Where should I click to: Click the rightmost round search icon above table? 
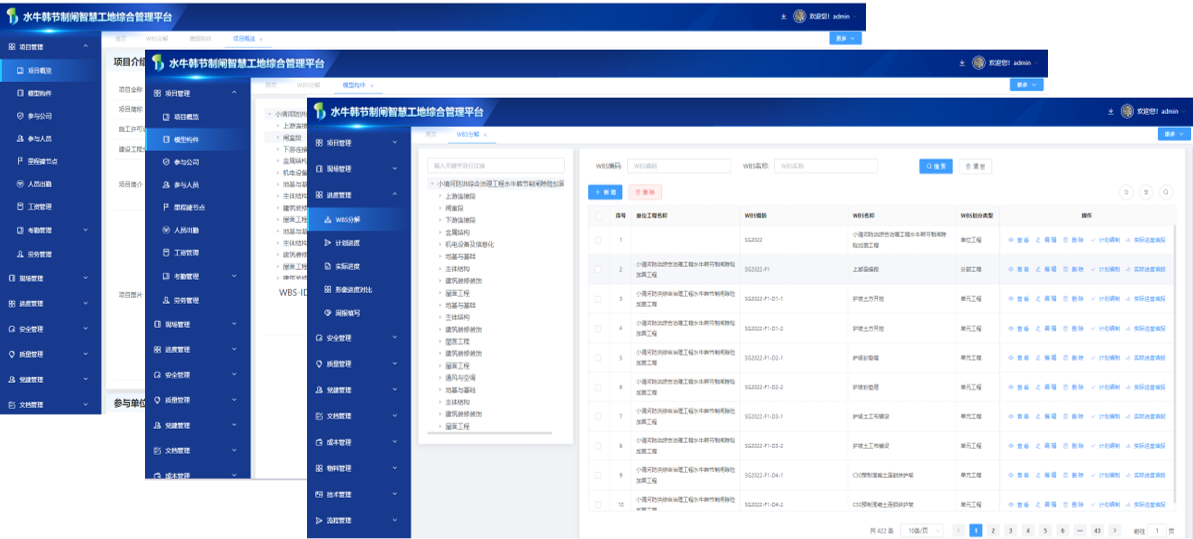pos(1167,192)
